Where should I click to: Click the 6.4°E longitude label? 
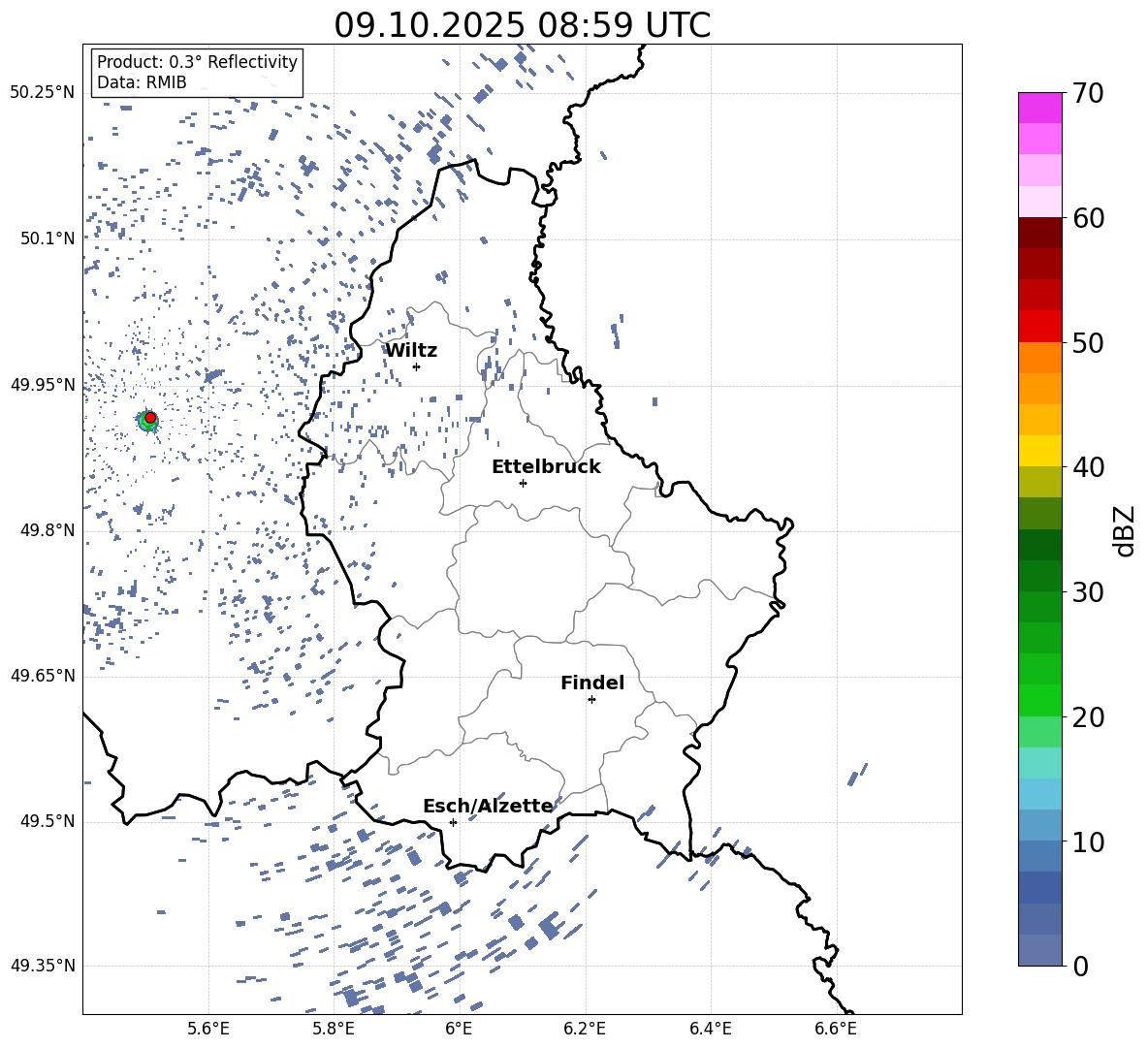711,1030
